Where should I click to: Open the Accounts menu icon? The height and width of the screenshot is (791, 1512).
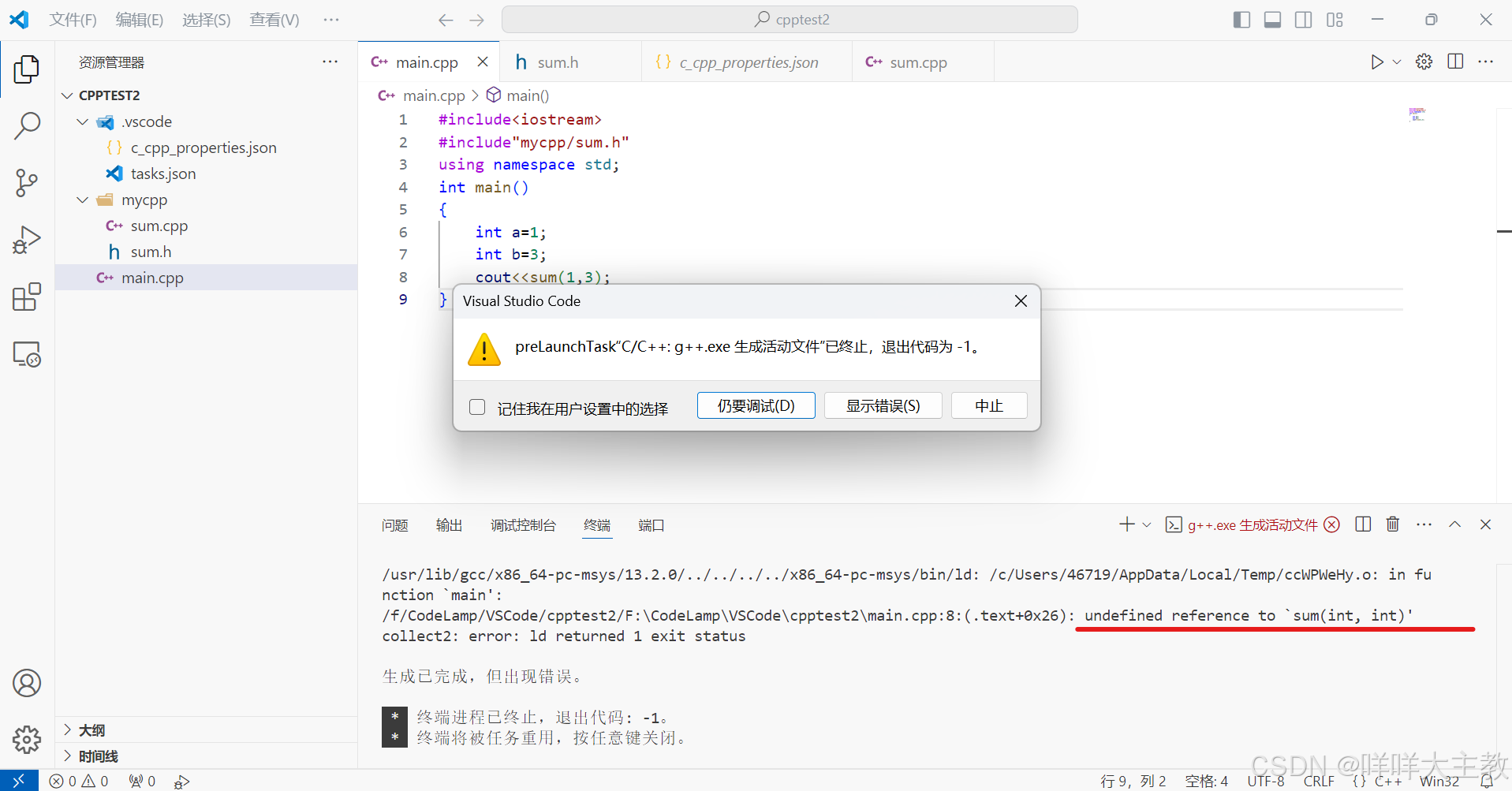coord(27,683)
